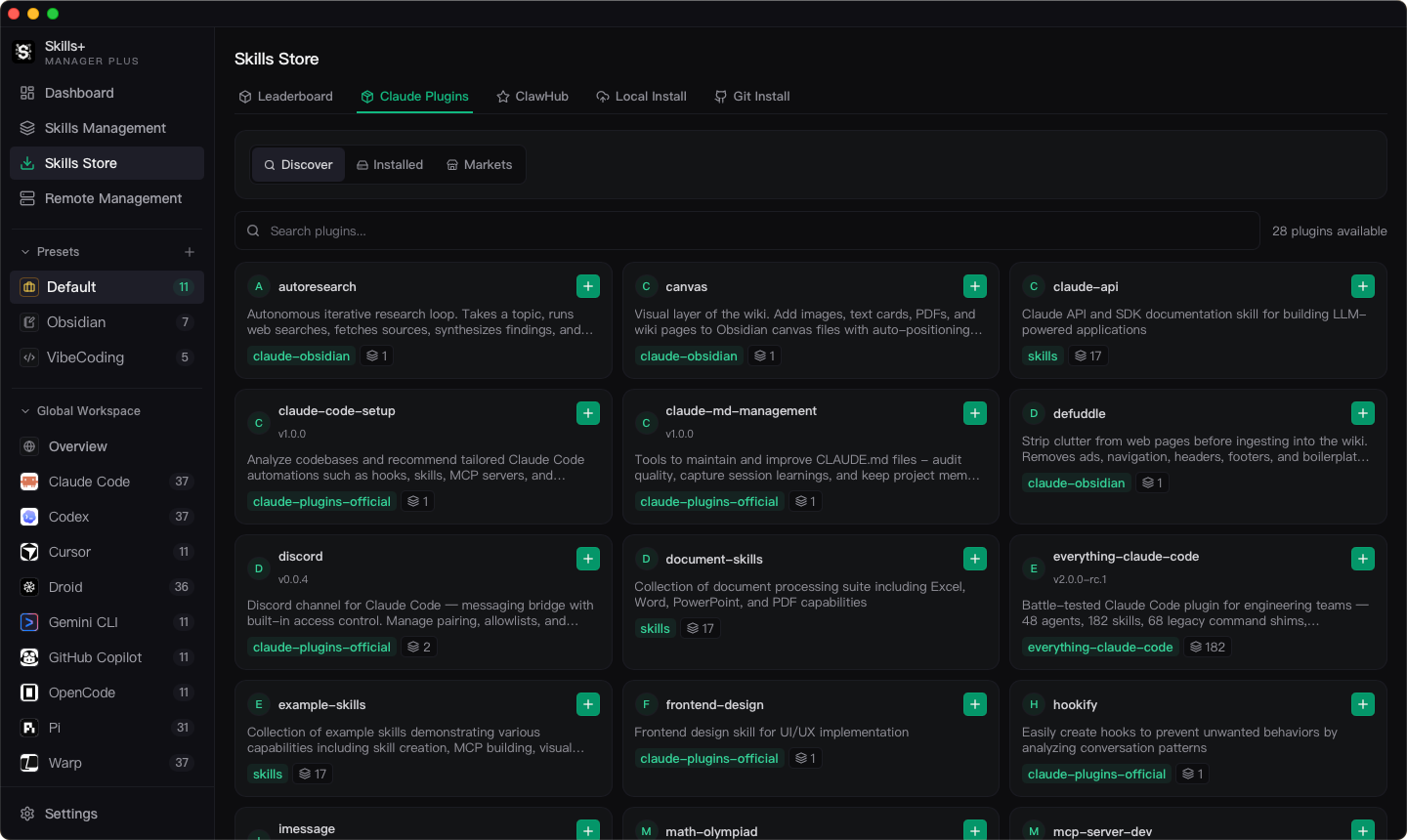The width and height of the screenshot is (1407, 840).
Task: Click the OpenCode agent icon
Action: 29,693
